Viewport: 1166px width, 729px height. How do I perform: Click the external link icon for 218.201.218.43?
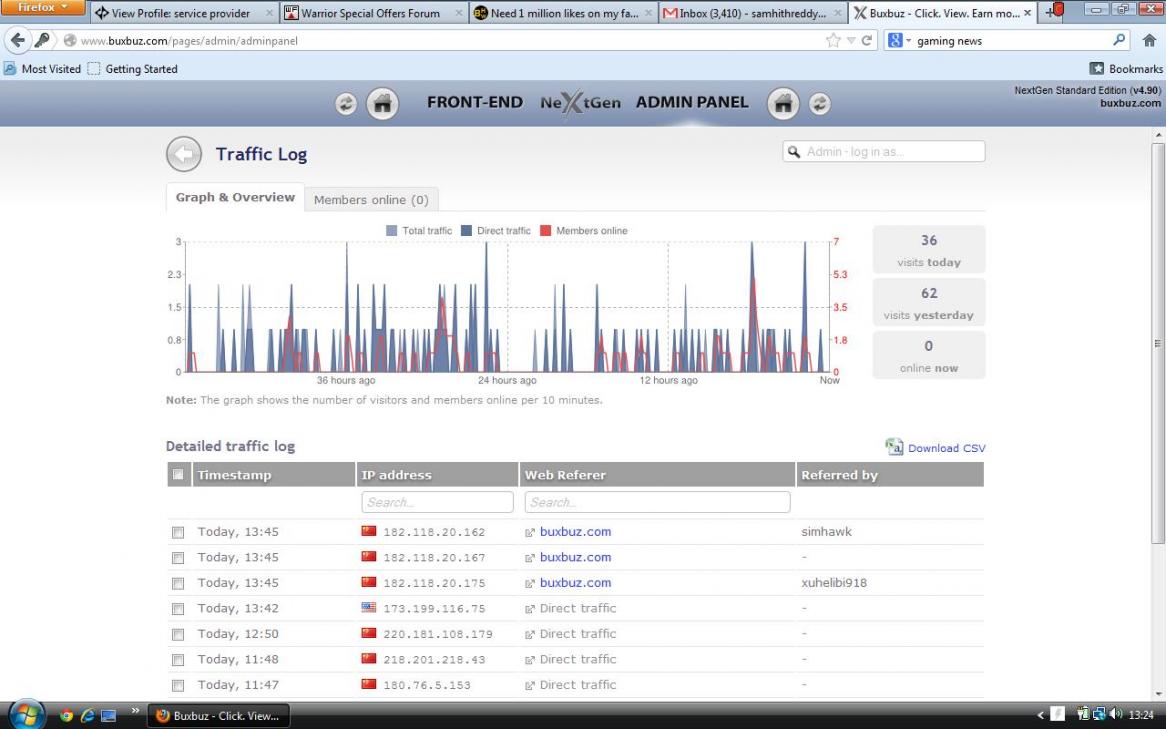point(529,660)
